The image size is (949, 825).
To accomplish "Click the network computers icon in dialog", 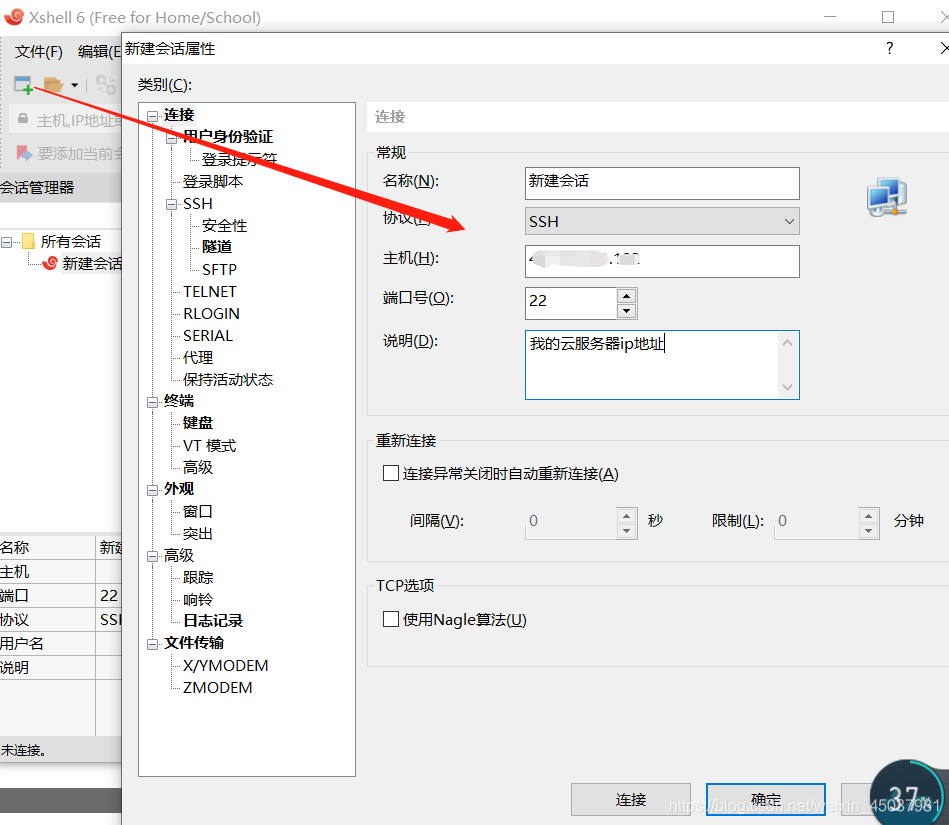I will pyautogui.click(x=887, y=197).
